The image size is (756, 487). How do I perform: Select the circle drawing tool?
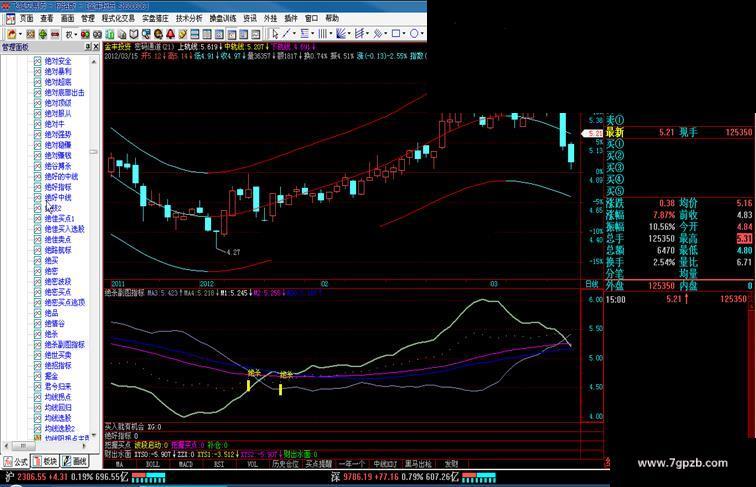coord(414,34)
